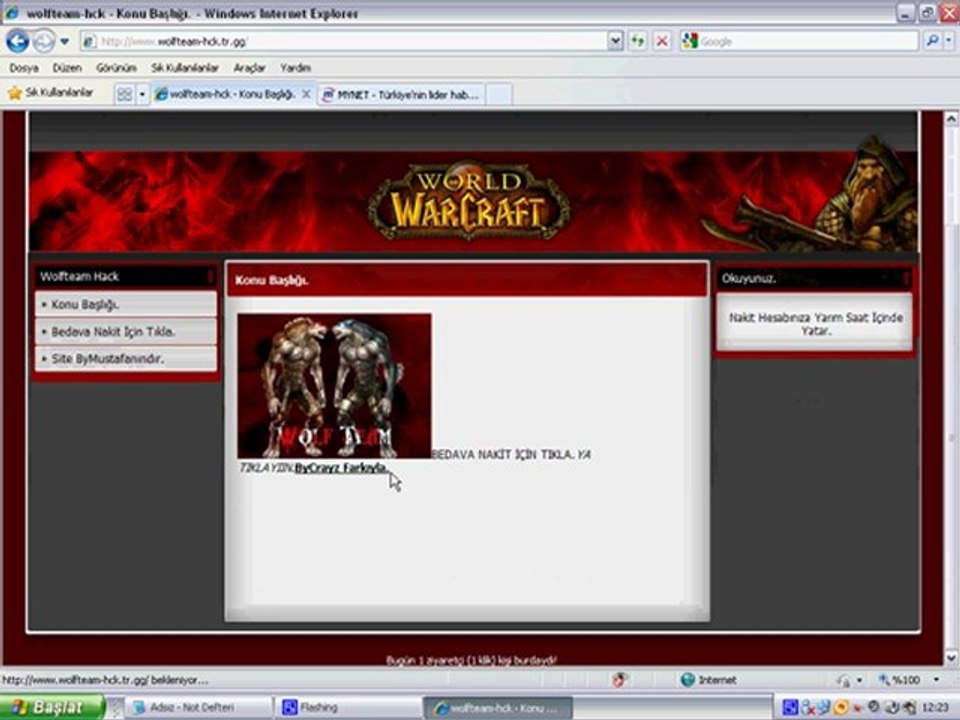Screen dimensions: 960x720
Task: Click the Internet zone globe icon
Action: point(688,680)
